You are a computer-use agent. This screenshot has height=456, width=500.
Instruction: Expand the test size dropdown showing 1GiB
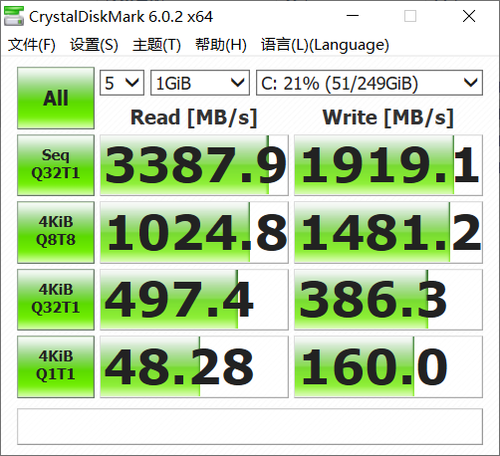[x=200, y=83]
